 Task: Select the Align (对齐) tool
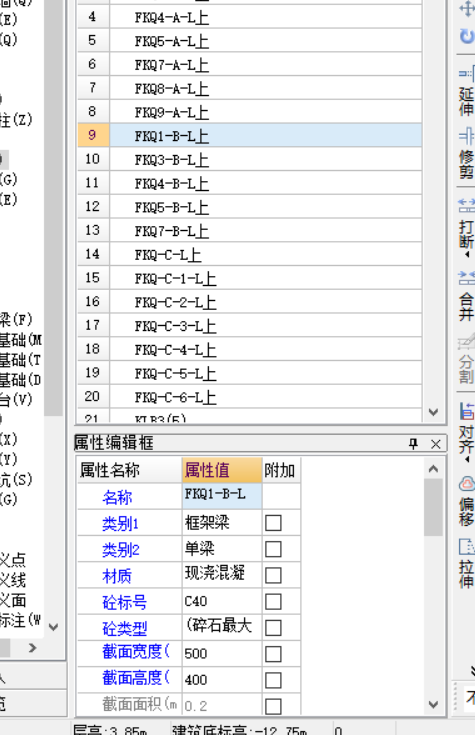point(466,428)
